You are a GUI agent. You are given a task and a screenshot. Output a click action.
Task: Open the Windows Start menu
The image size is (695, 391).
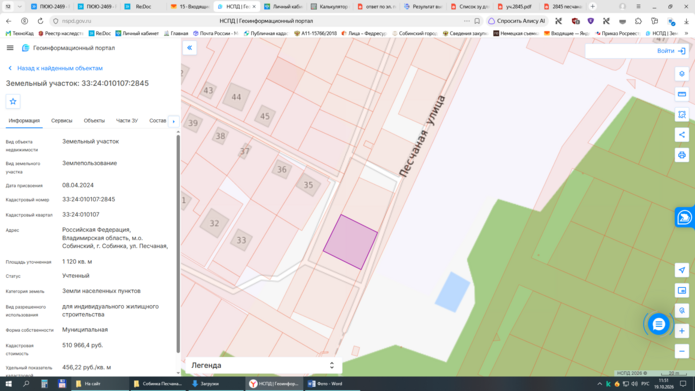tap(8, 384)
